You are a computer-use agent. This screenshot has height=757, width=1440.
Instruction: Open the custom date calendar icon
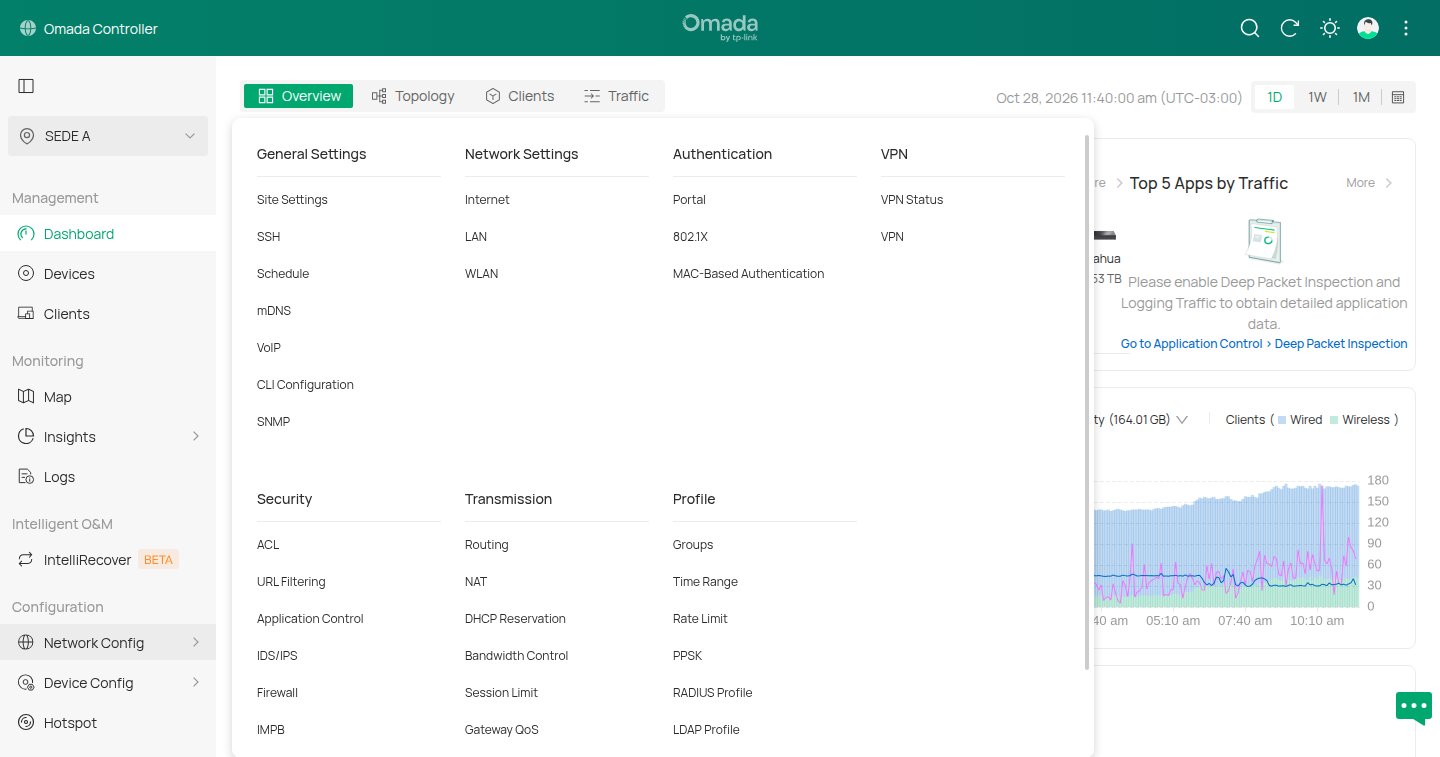click(1398, 97)
